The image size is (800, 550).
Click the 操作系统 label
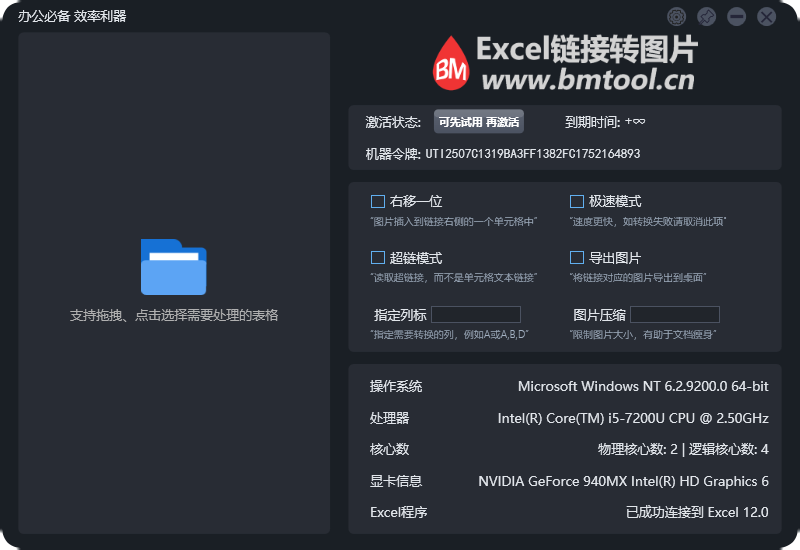click(396, 387)
